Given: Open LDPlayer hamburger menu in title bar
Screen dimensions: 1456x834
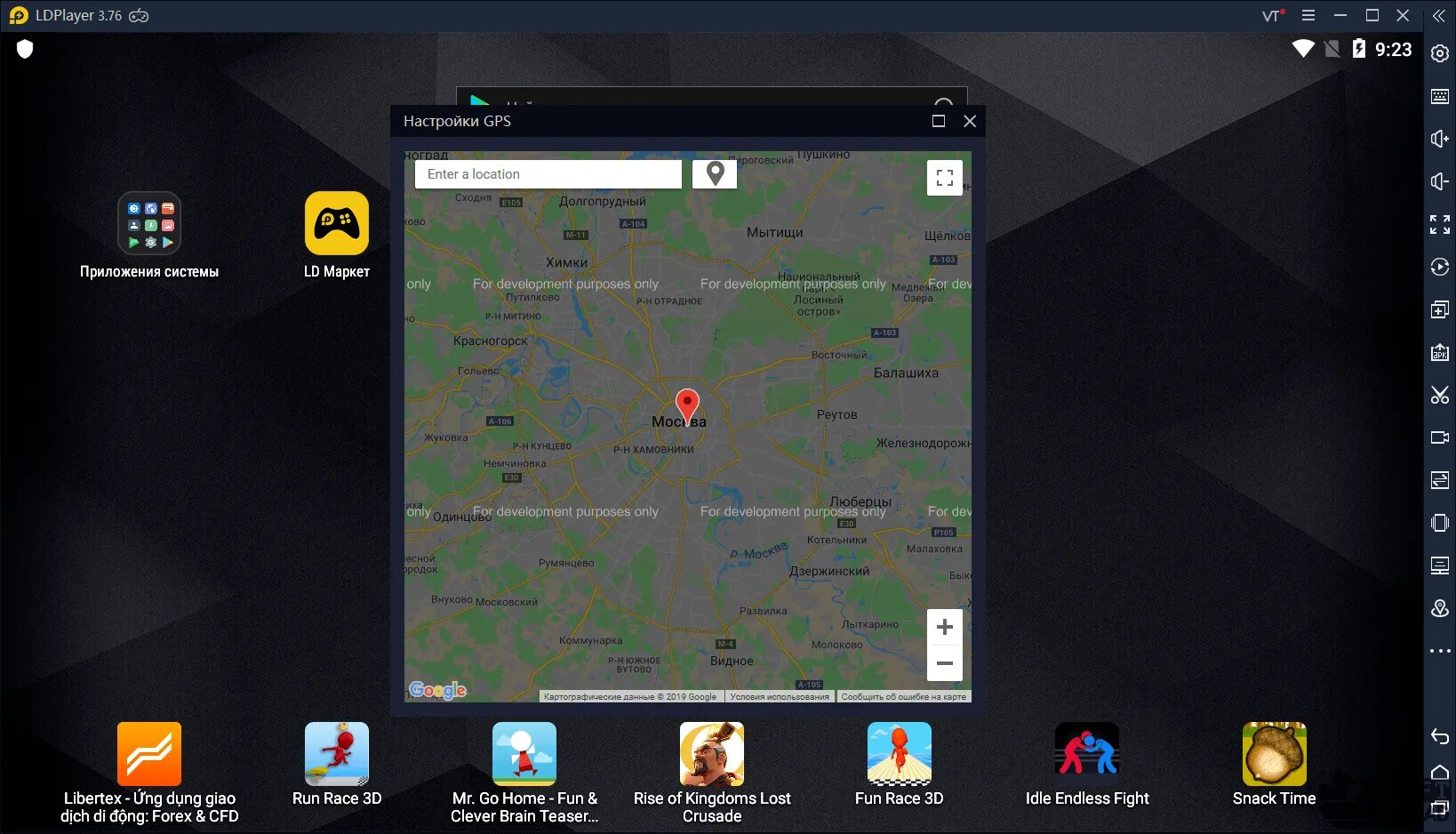Looking at the screenshot, I should click(1308, 15).
